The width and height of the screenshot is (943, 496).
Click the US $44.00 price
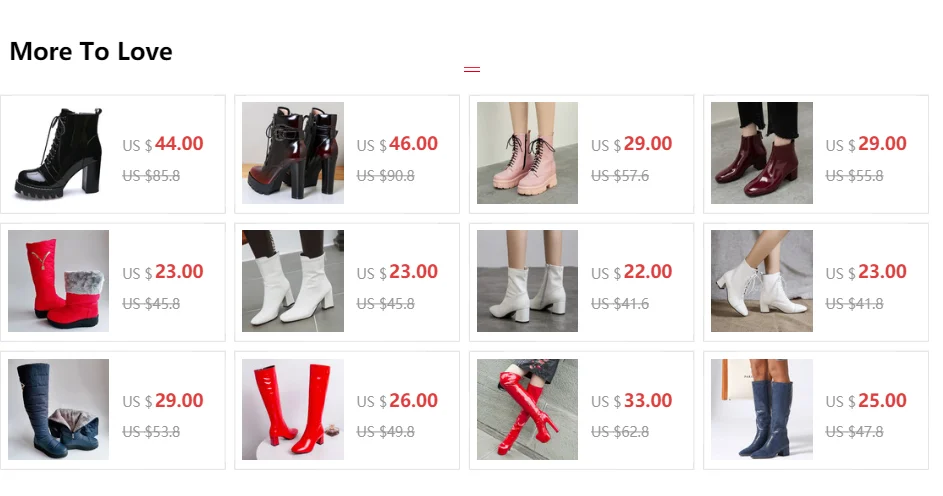tap(163, 144)
